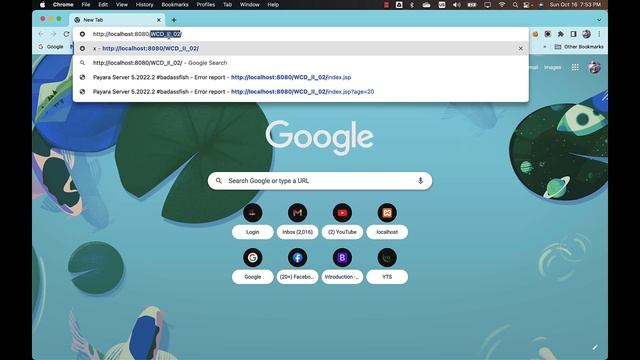Viewport: 640px width, 360px height.
Task: Open the index.jsp?age=20 suggestion
Action: coord(301,92)
